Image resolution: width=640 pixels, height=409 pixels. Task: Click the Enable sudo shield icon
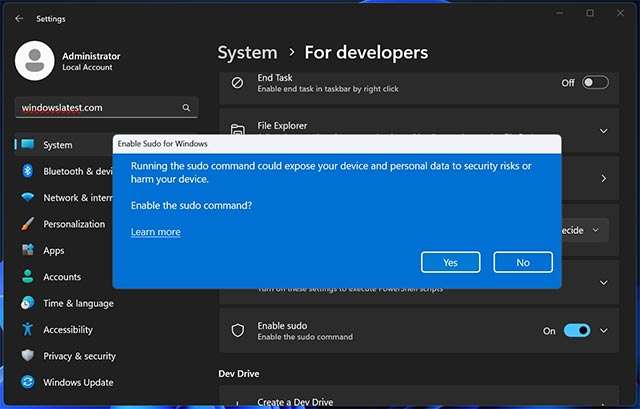click(x=238, y=331)
